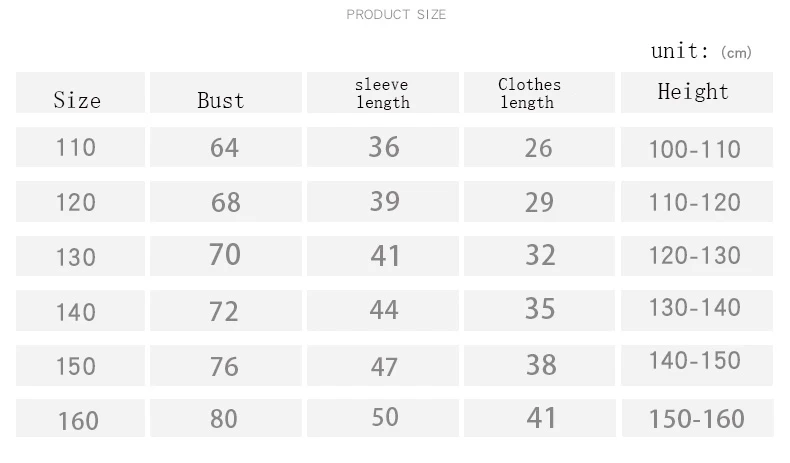Image resolution: width=790 pixels, height=463 pixels.
Task: Click height range 100-110 cell
Action: 697,147
